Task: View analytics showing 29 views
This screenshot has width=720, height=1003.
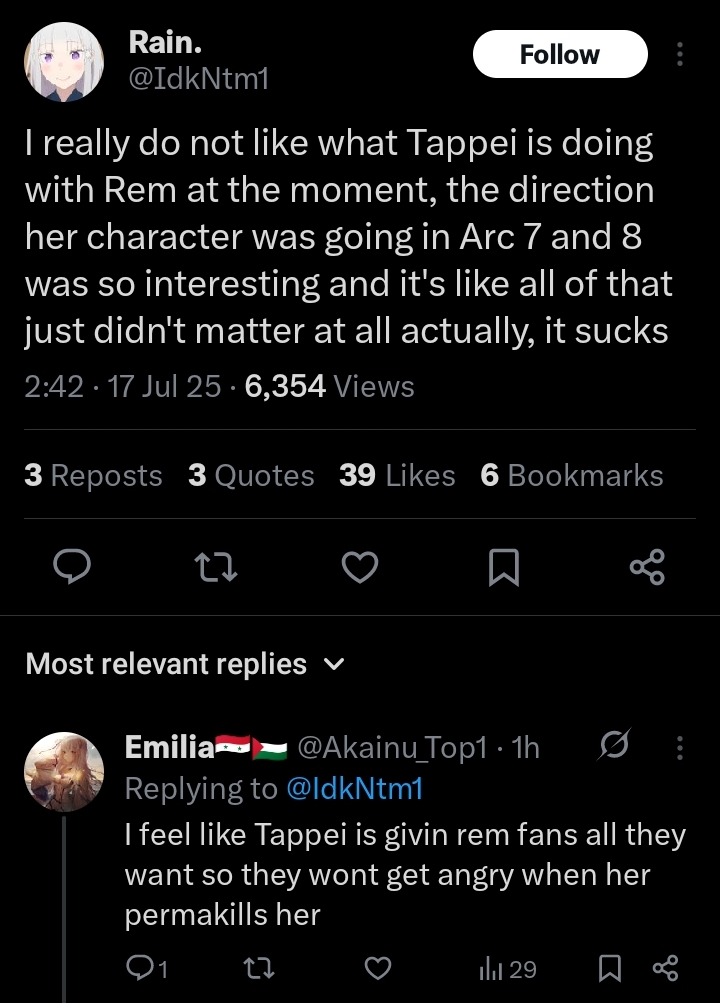Action: pos(508,969)
